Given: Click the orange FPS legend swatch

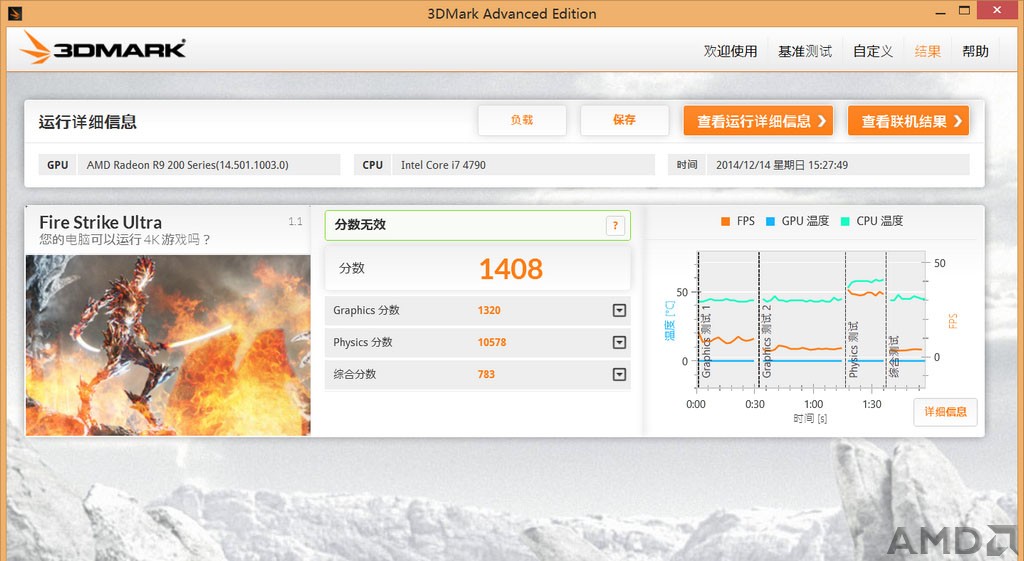Looking at the screenshot, I should [726, 221].
